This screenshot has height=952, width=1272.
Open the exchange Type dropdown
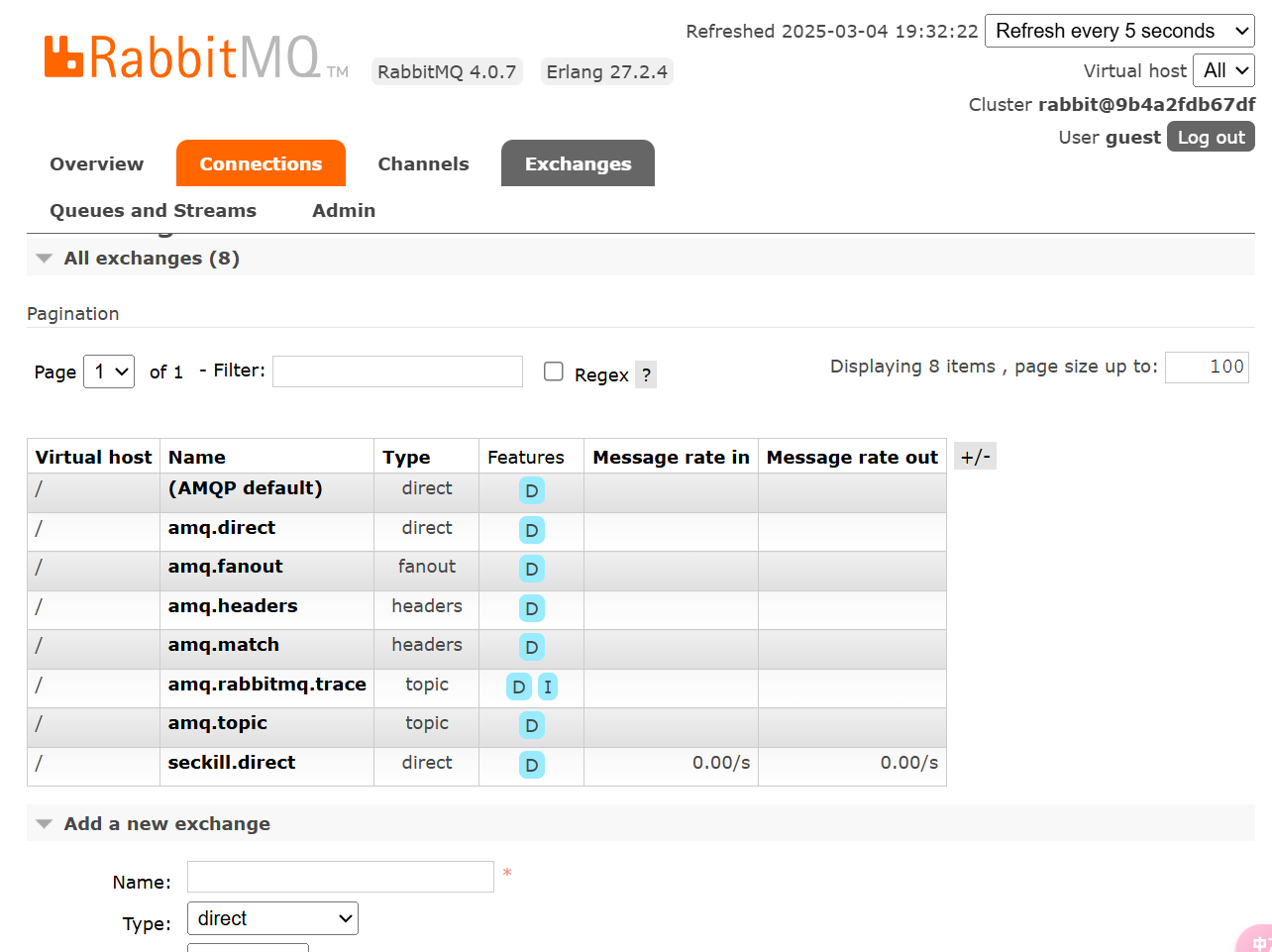pos(272,918)
